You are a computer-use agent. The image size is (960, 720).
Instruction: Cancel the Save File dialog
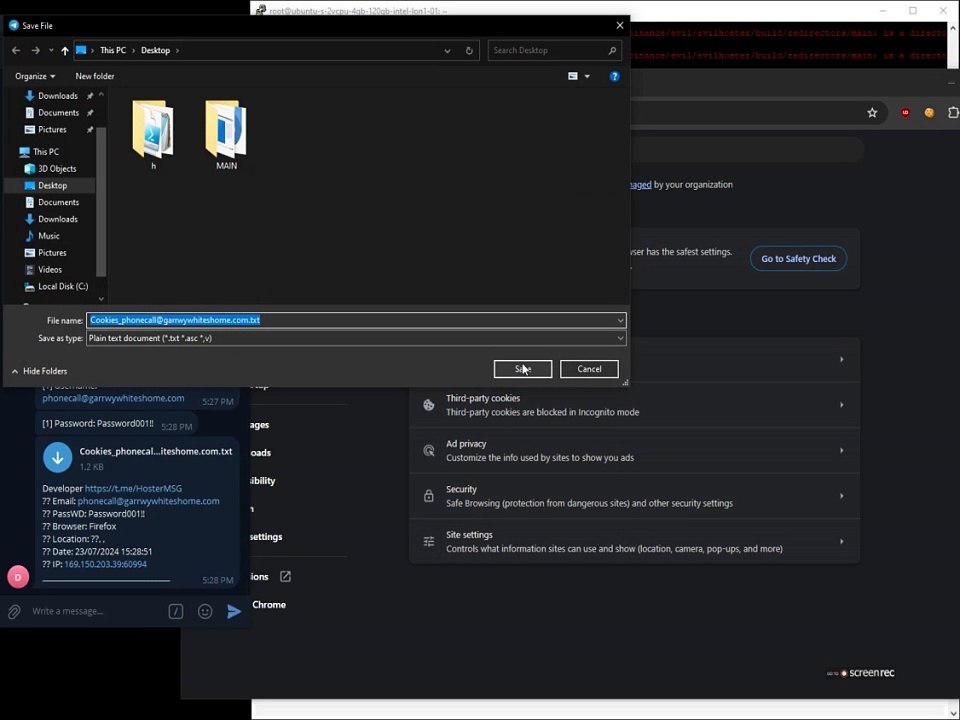tap(589, 369)
